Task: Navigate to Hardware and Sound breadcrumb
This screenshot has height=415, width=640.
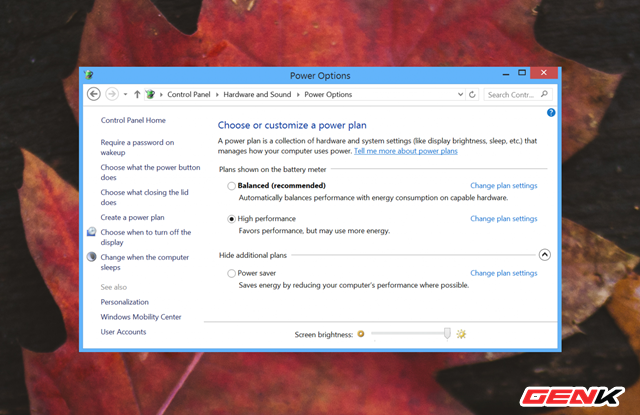Action: click(257, 94)
